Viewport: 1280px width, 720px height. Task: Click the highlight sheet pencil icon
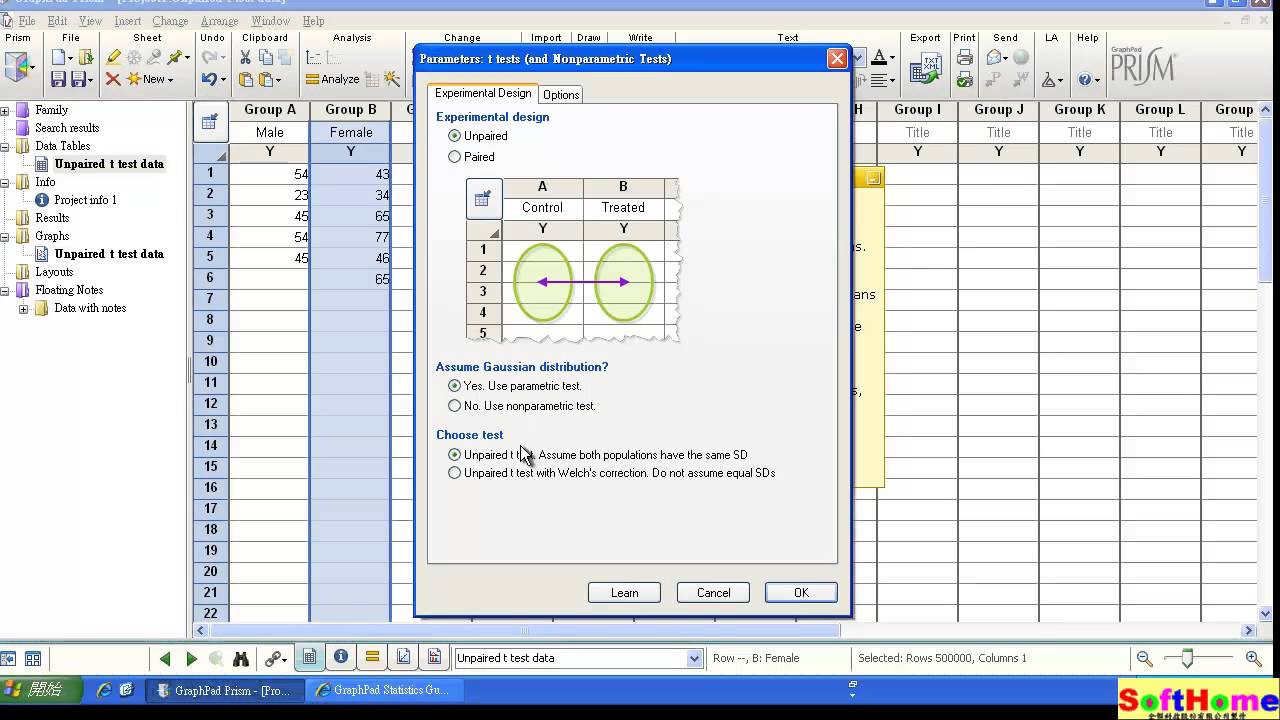point(113,58)
